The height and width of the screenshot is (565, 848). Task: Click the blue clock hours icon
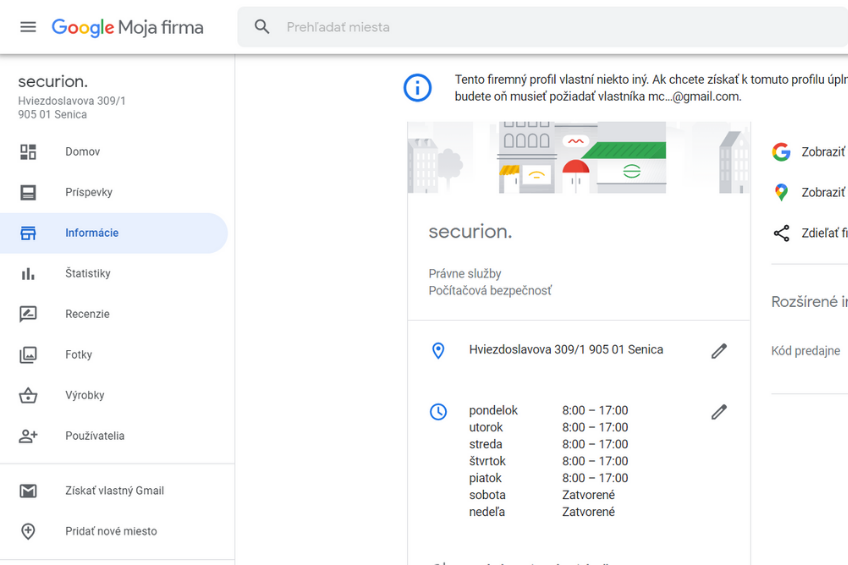pyautogui.click(x=438, y=412)
